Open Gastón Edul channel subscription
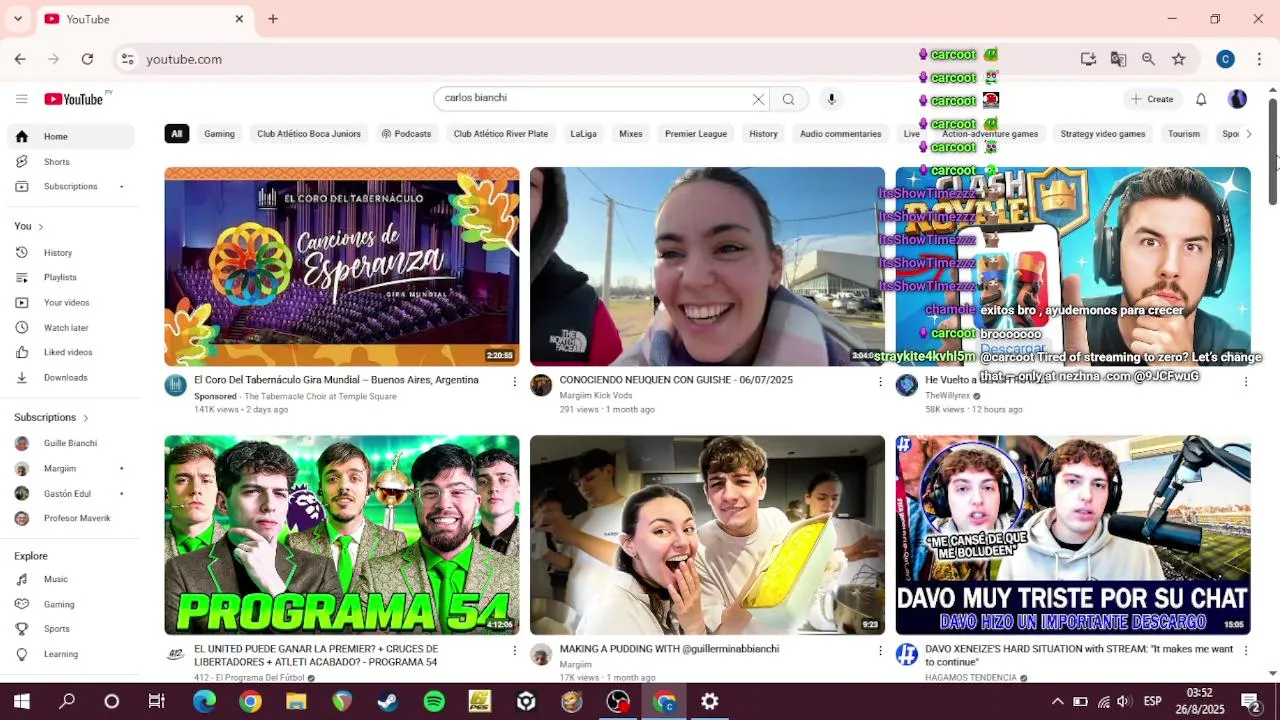Screen dimensions: 1280x720 coord(70,494)
